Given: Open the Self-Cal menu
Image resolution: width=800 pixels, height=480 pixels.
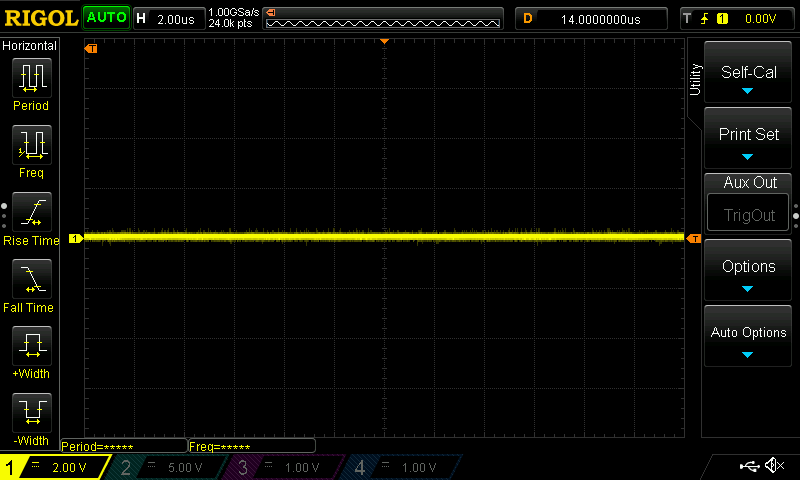Looking at the screenshot, I should [748, 72].
